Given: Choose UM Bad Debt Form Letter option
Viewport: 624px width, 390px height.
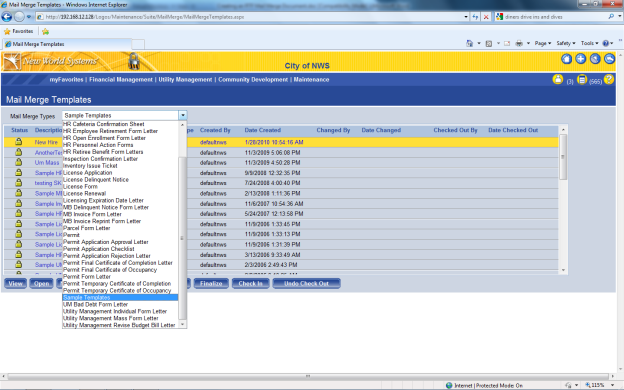Looking at the screenshot, I should click(x=96, y=304).
